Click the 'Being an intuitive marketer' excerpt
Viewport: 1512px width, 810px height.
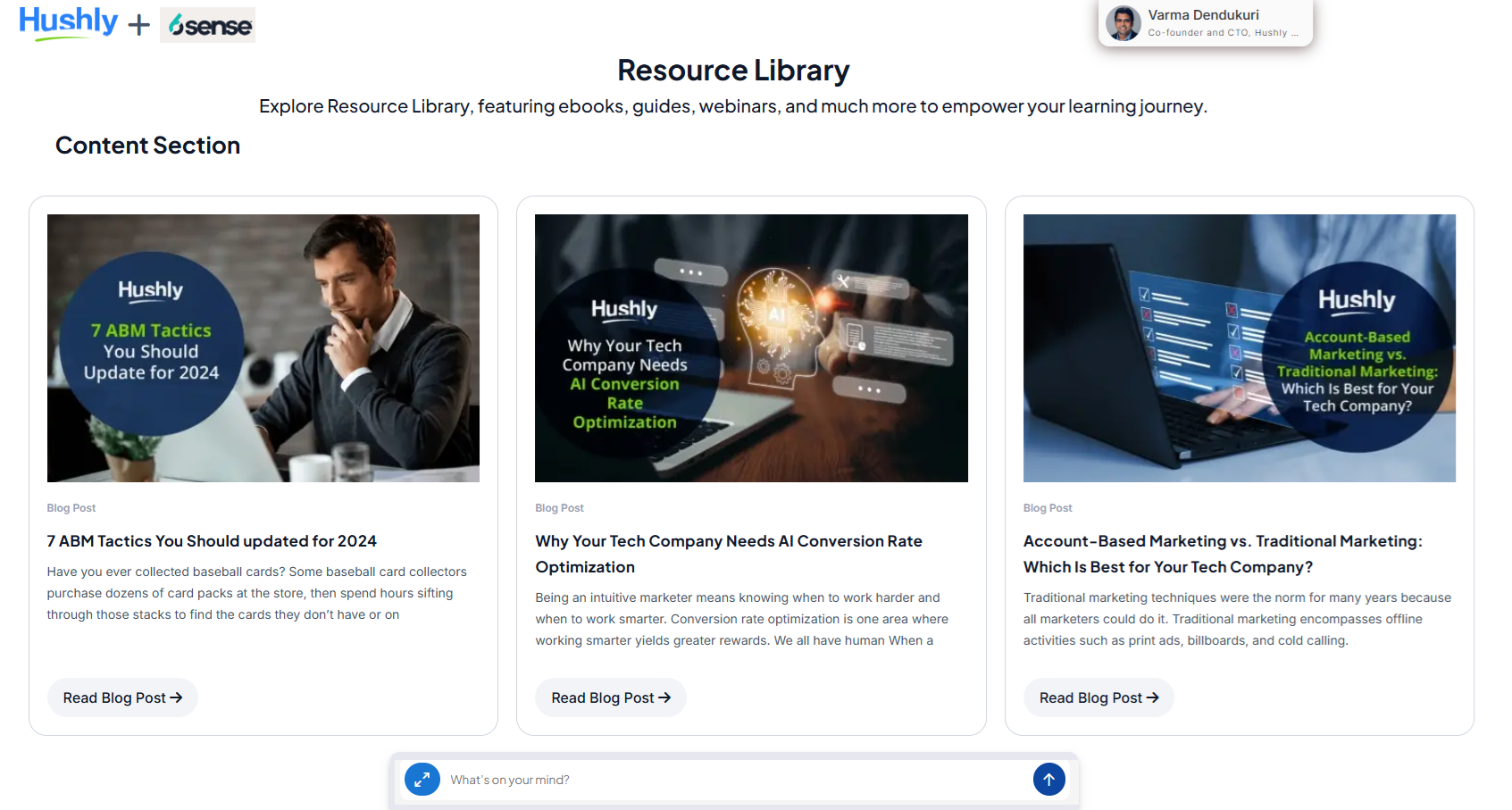click(742, 619)
